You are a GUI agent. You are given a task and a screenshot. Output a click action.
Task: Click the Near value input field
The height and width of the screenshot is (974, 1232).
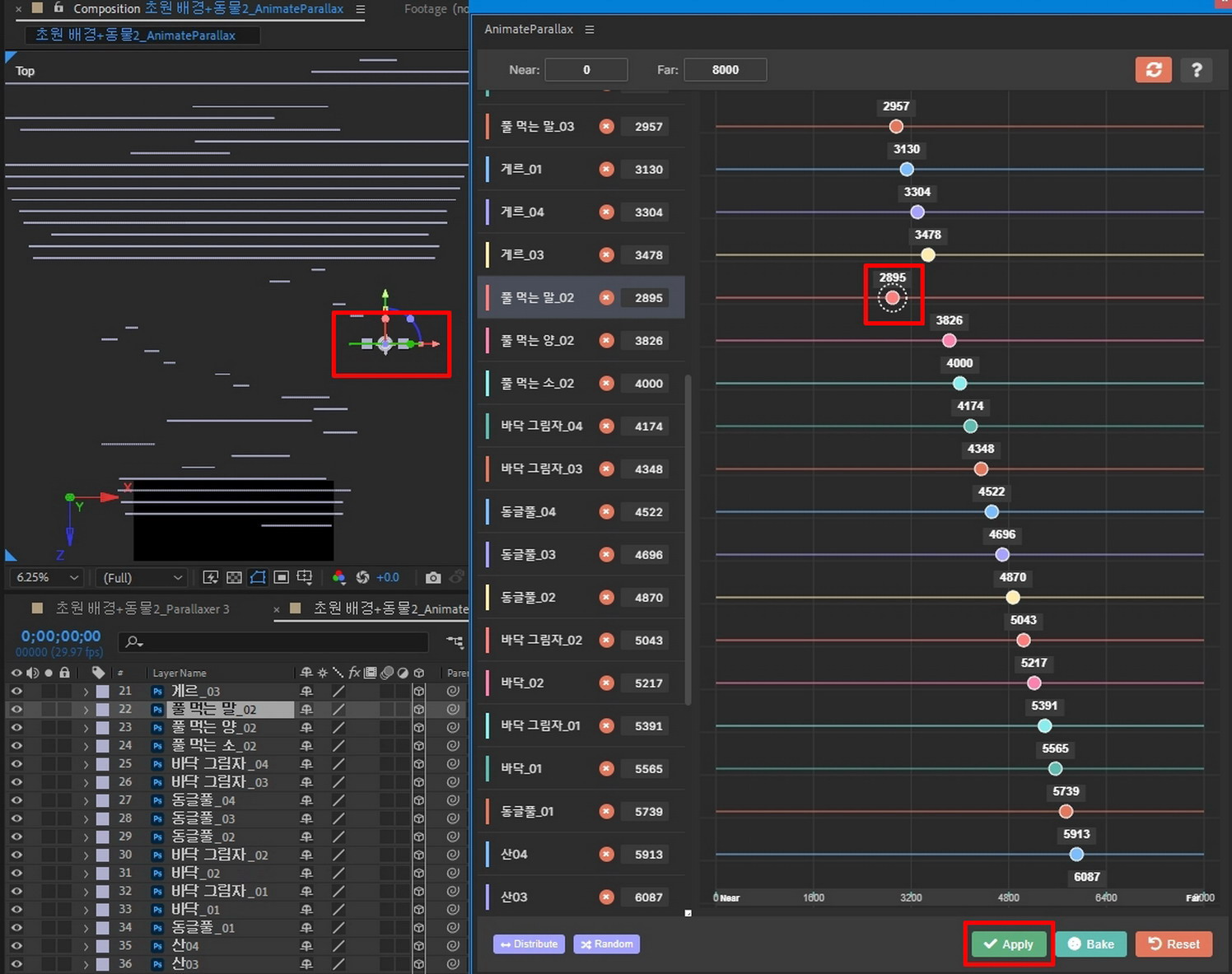tap(586, 70)
